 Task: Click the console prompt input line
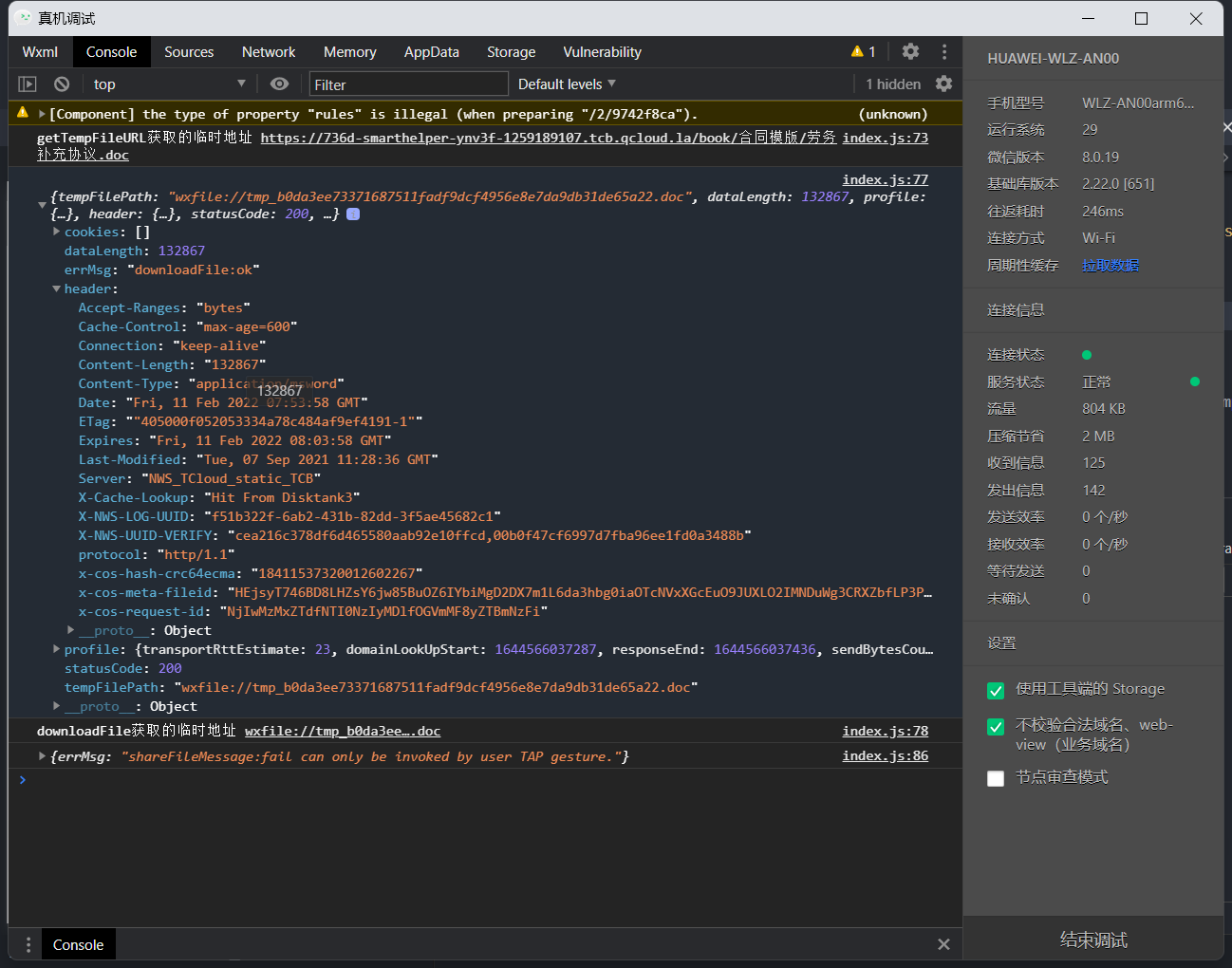coord(484,780)
